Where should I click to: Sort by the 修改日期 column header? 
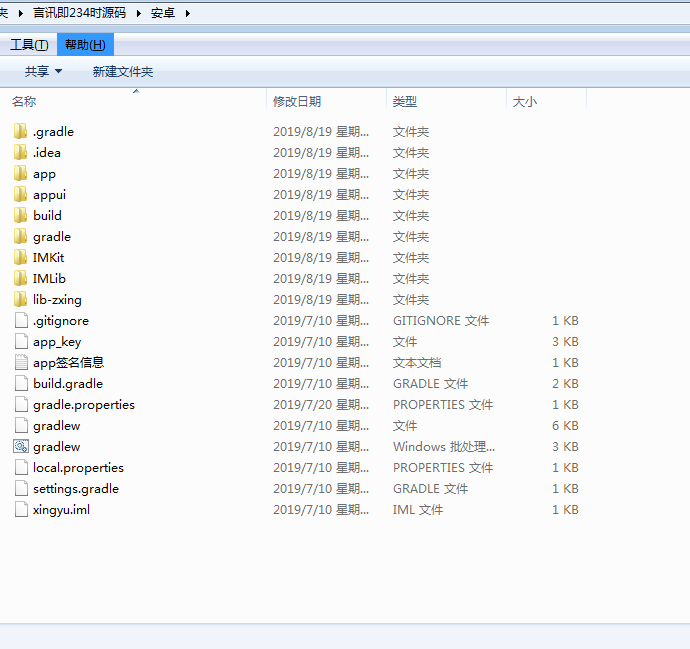pos(327,101)
